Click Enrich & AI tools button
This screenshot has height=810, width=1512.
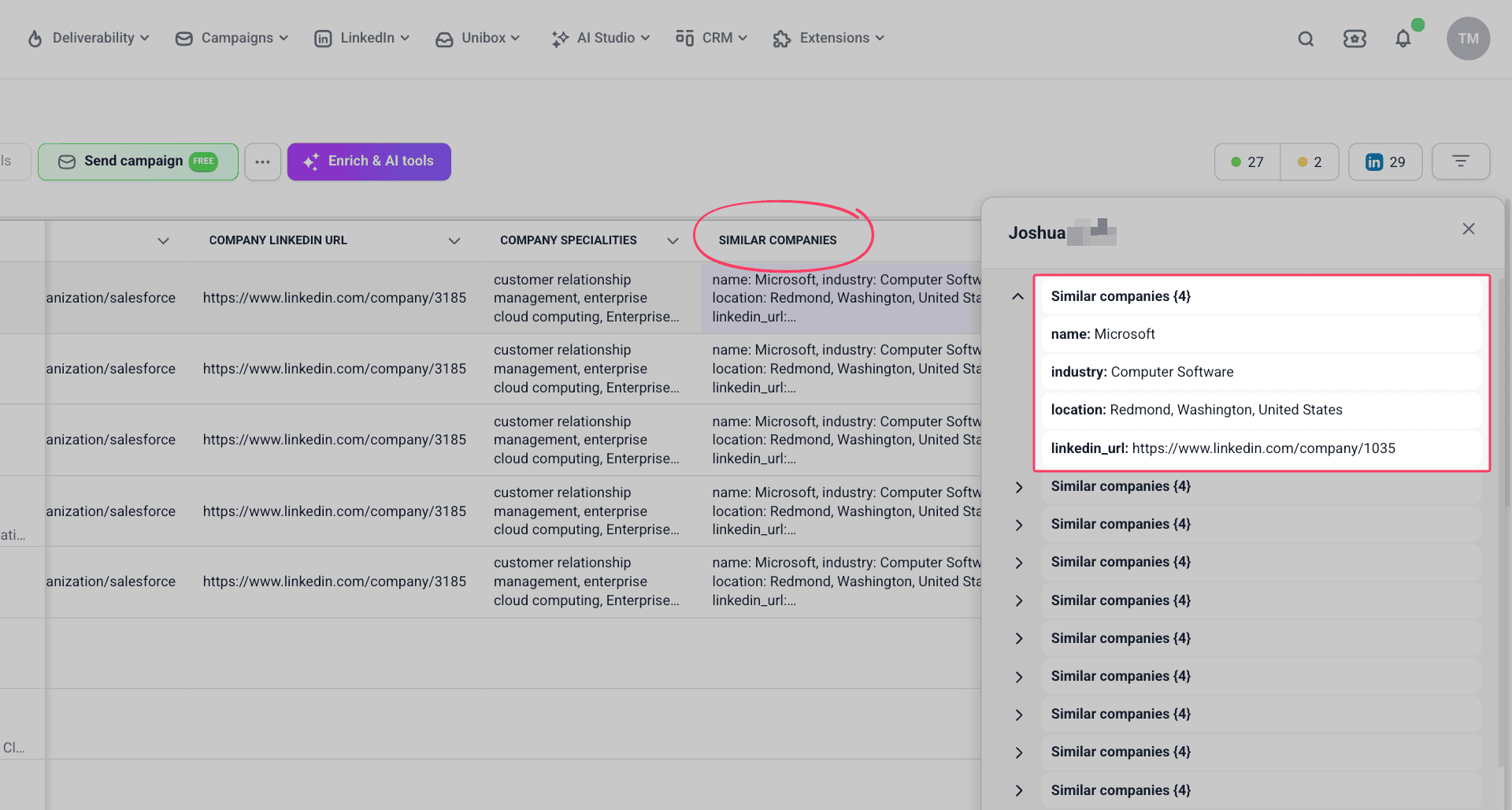pyautogui.click(x=369, y=162)
